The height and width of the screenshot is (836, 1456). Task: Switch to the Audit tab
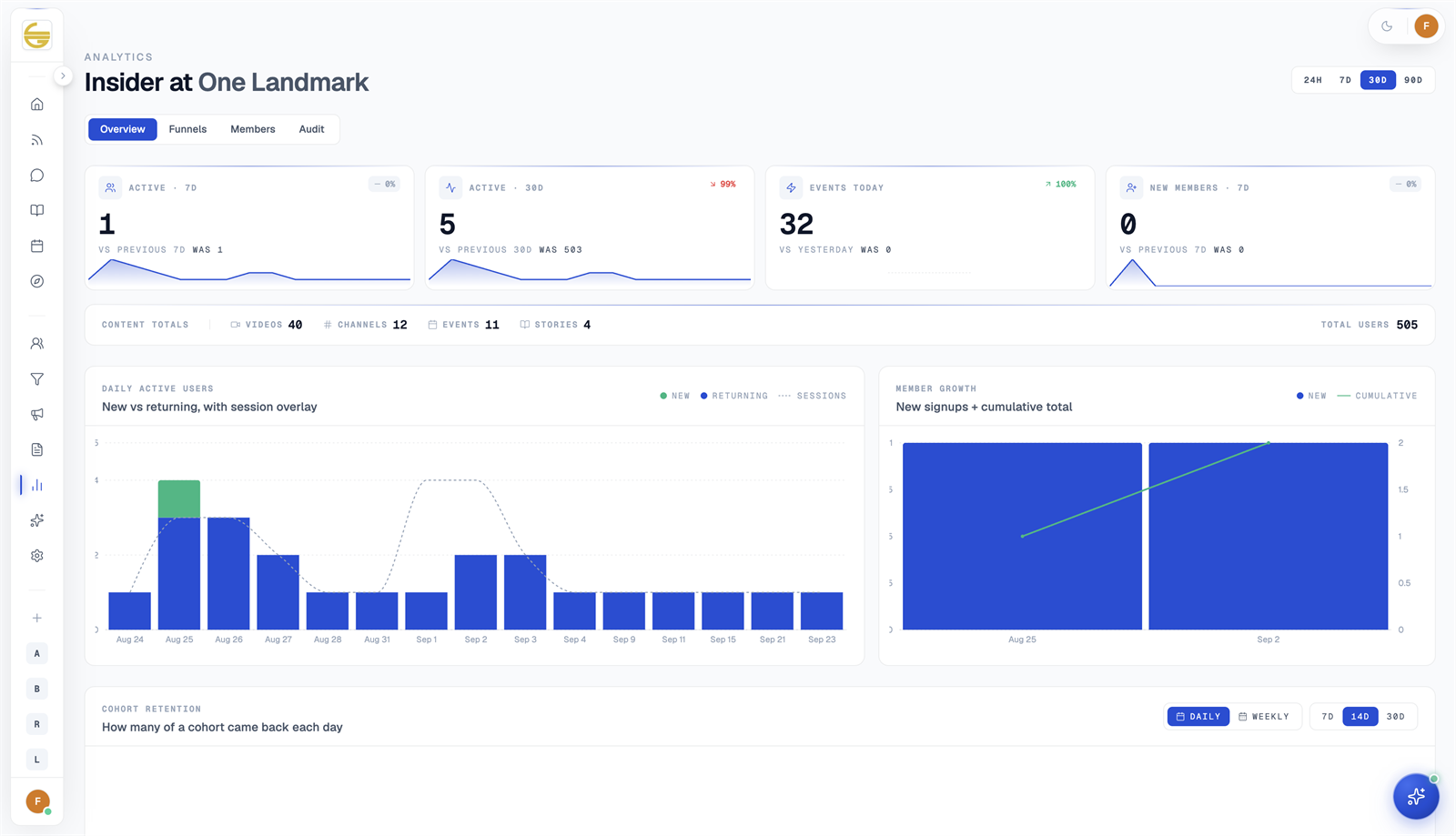pos(311,129)
